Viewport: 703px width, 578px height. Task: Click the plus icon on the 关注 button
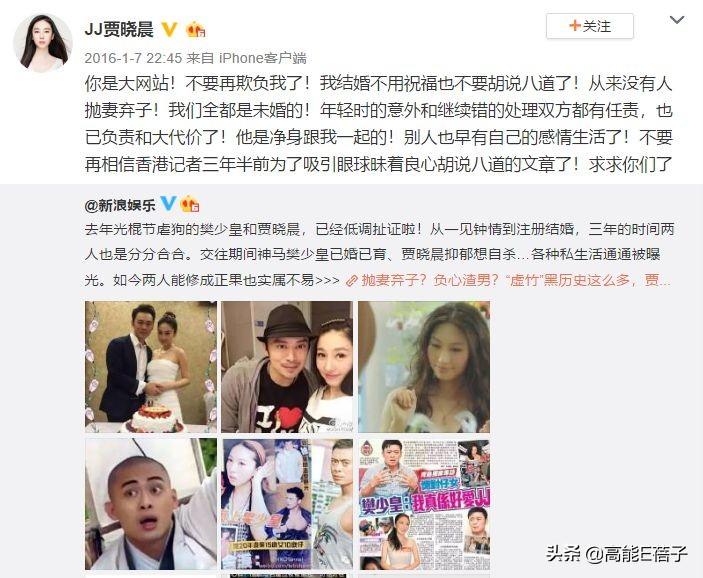[574, 26]
